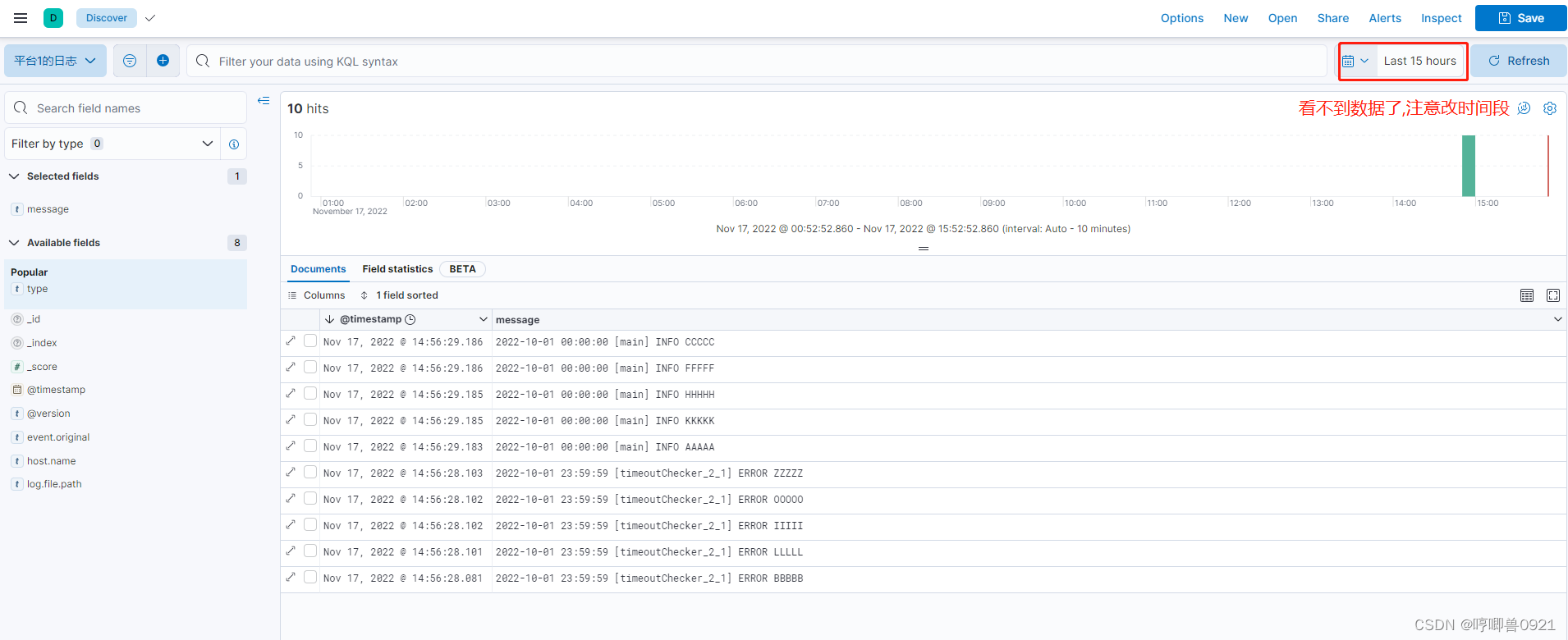Click the Last 15 hours time range
1568x640 pixels.
click(x=1420, y=61)
